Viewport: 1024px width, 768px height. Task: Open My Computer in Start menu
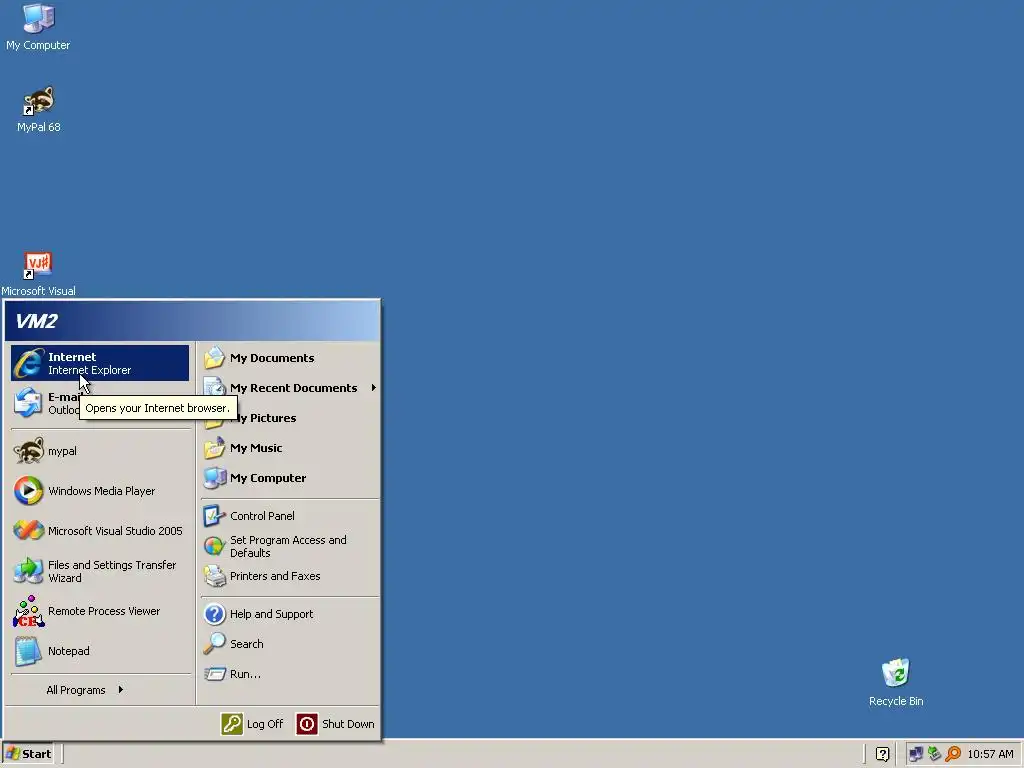click(290, 478)
